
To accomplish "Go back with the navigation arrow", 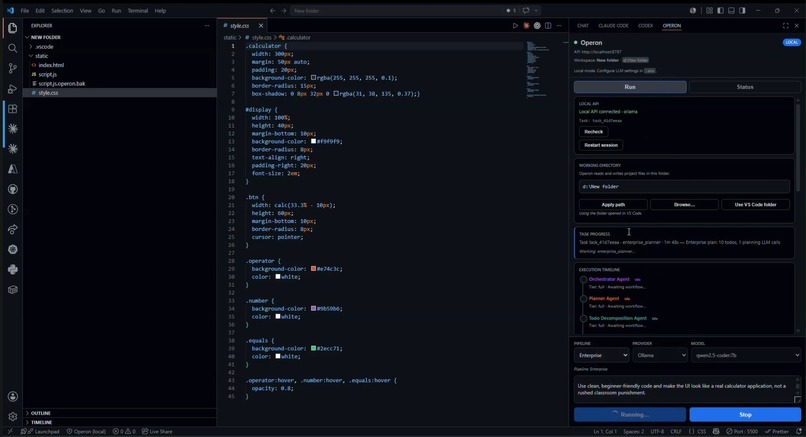I will 272,10.
